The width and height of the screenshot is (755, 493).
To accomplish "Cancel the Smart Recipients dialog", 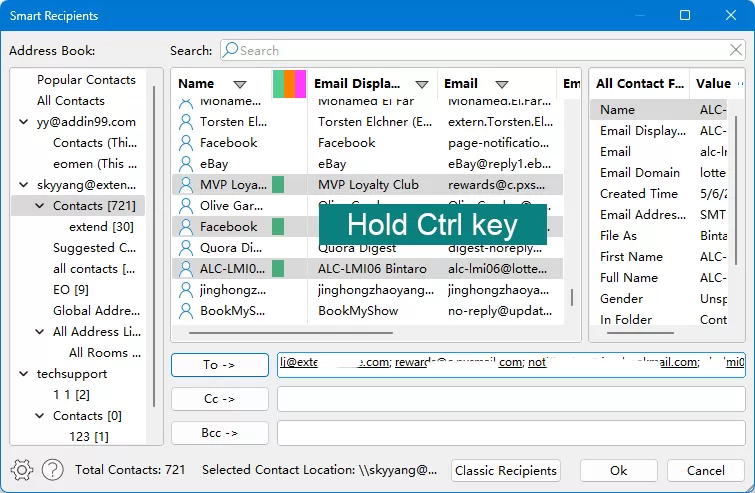I will pos(705,470).
